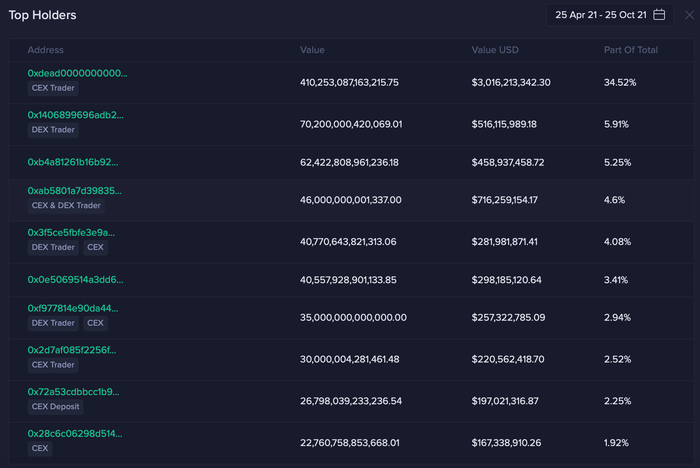The width and height of the screenshot is (700, 468).
Task: Open address 0x0e5069514a3dd6...
Action: coord(75,279)
